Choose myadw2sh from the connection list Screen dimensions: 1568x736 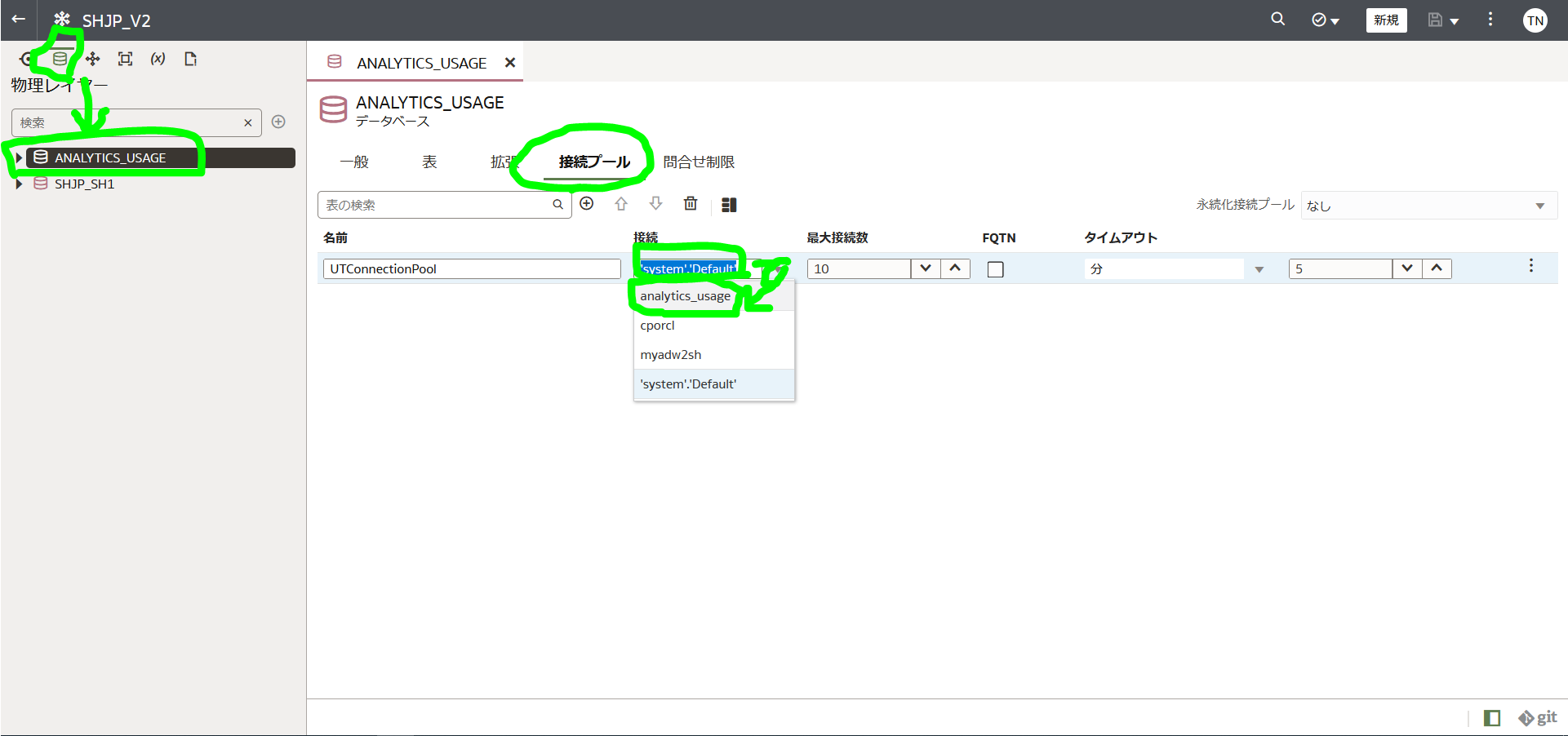(714, 354)
